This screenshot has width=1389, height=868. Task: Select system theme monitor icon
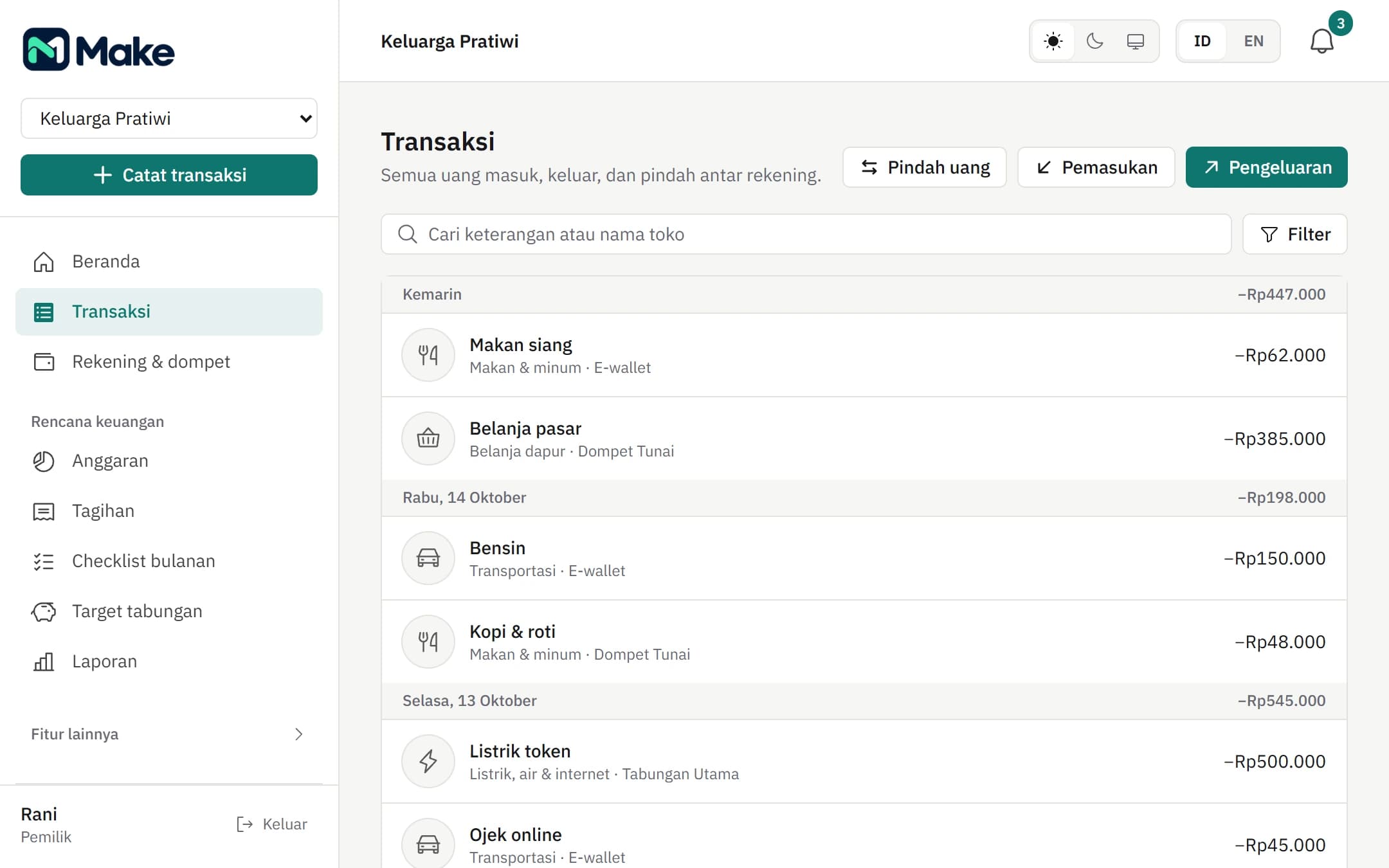1136,41
